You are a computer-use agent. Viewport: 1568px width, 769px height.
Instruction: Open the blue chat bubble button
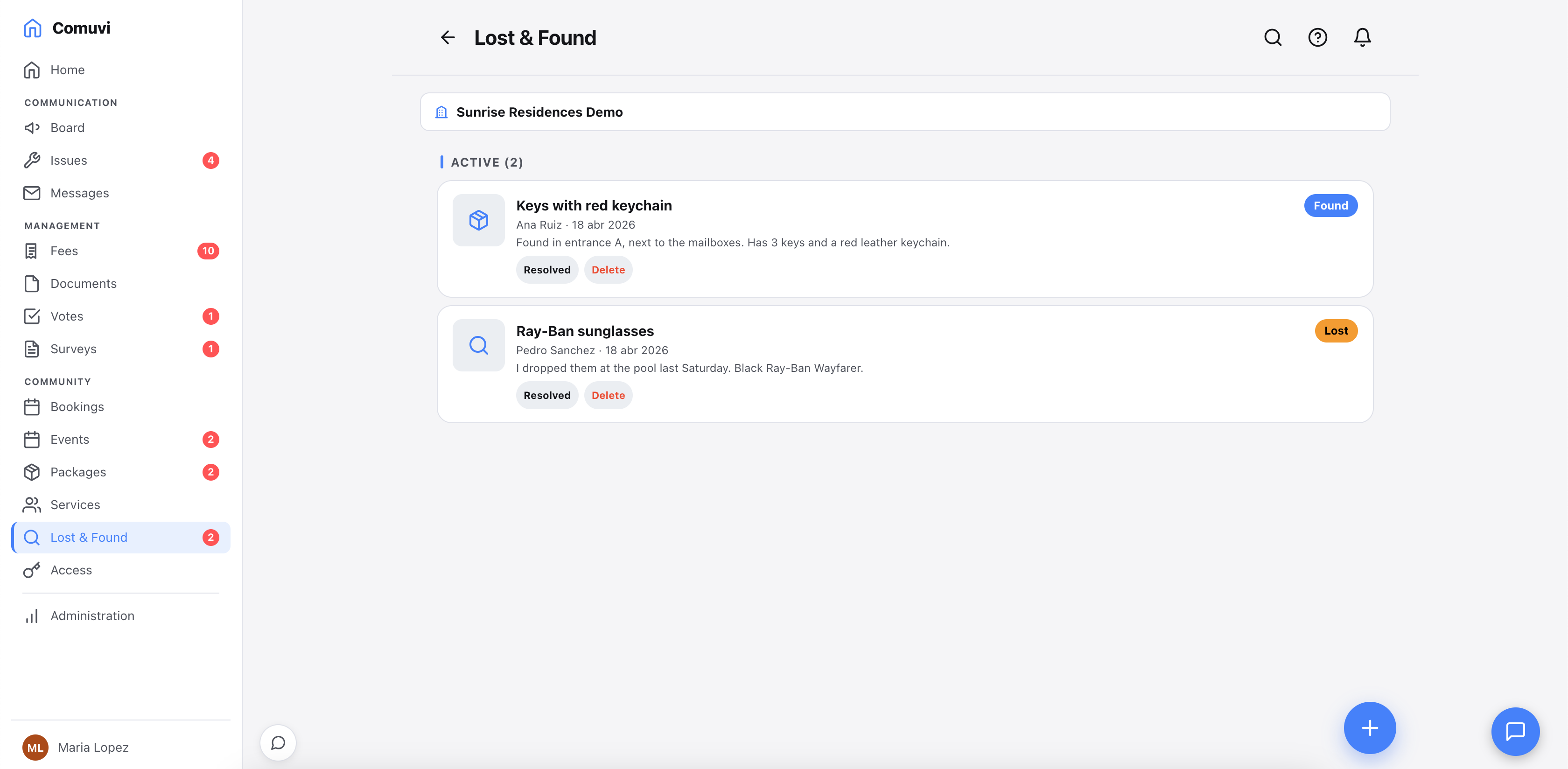(x=1515, y=731)
